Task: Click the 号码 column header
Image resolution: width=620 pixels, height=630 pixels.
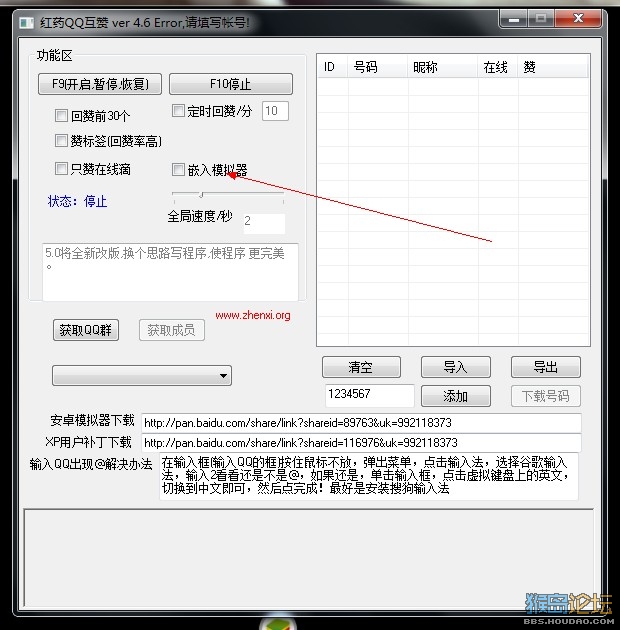Action: [x=377, y=67]
